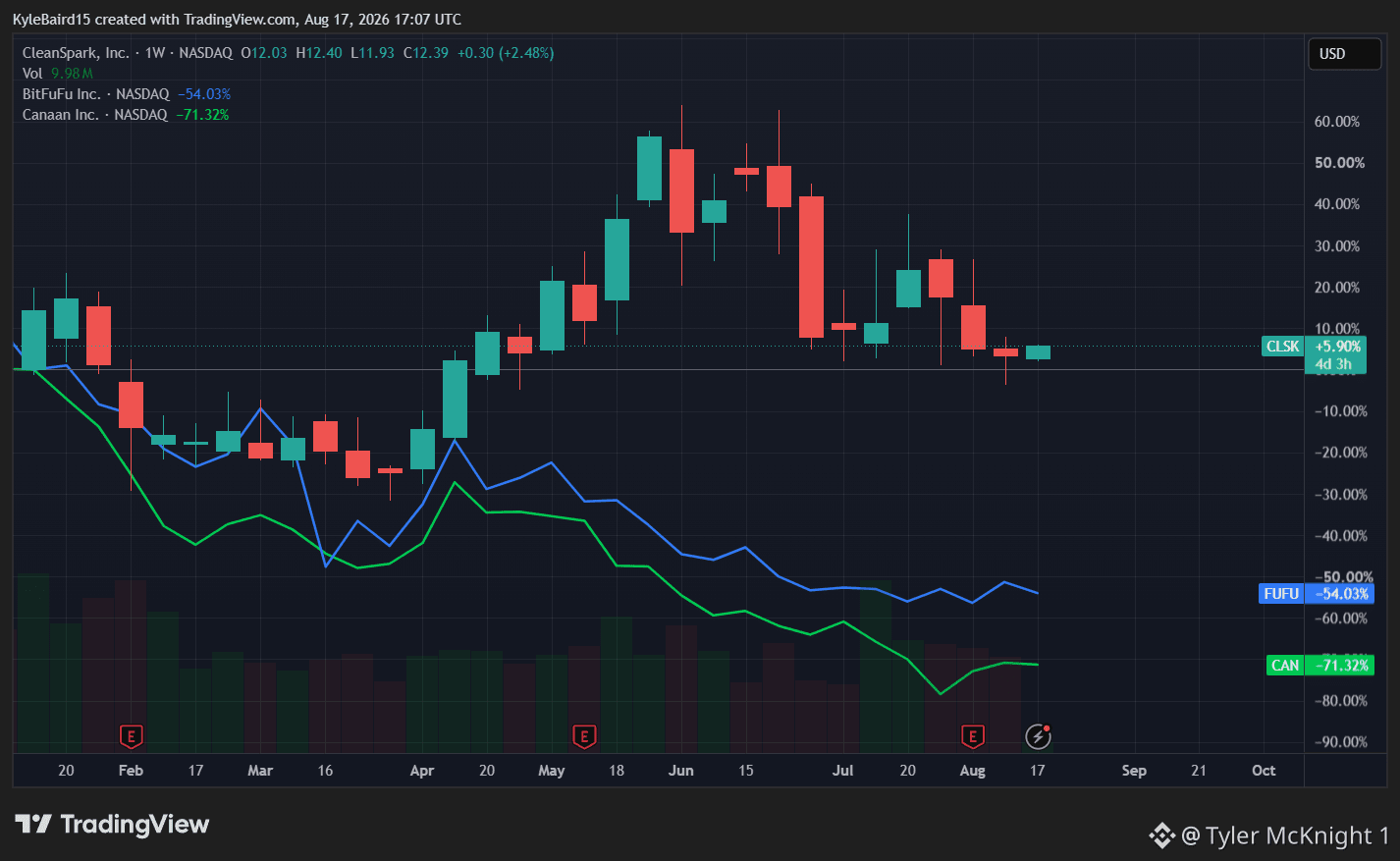Click the 40.00% price scale label
Screen dimensions: 1400x861
click(1337, 204)
